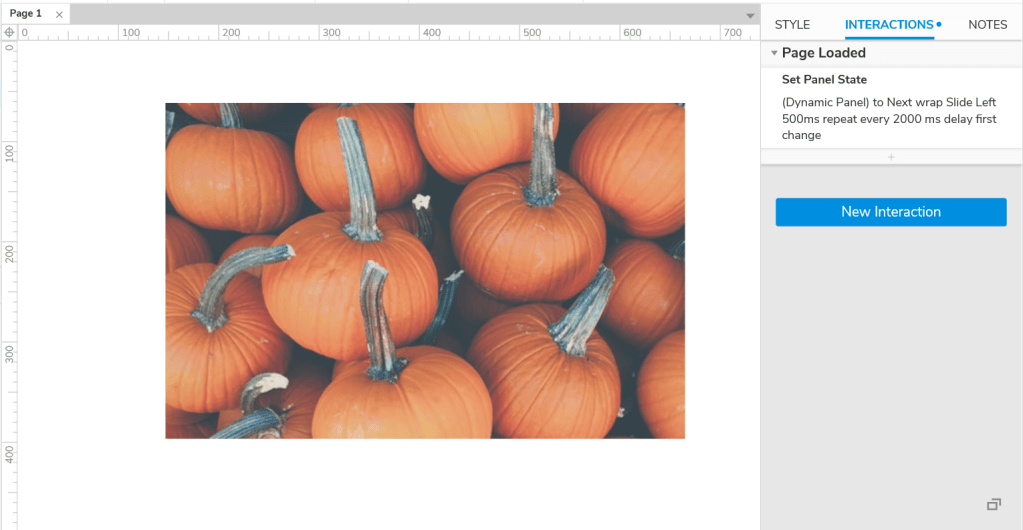The image size is (1023, 530).
Task: Select the Page 1 canvas tab
Action: click(26, 14)
